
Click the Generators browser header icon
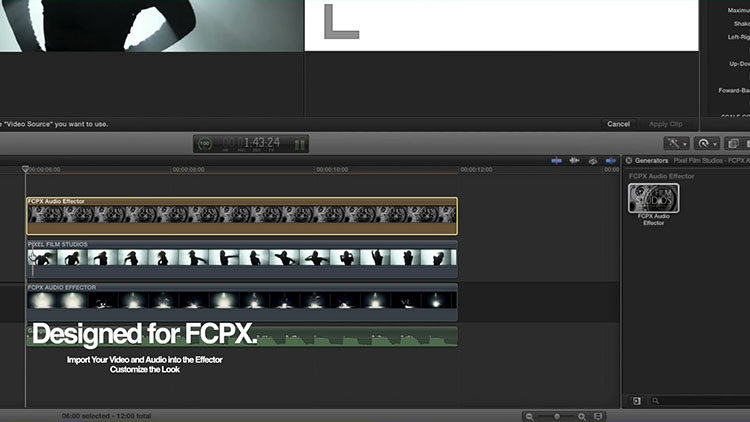pyautogui.click(x=629, y=161)
